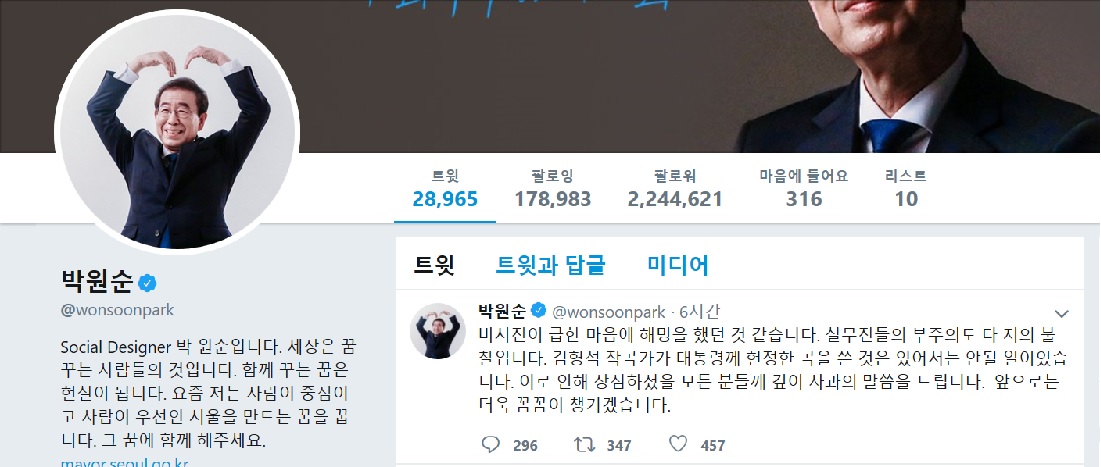1101x467 pixels.
Task: Click @wonsoonpark handle under profile name
Action: click(x=117, y=310)
